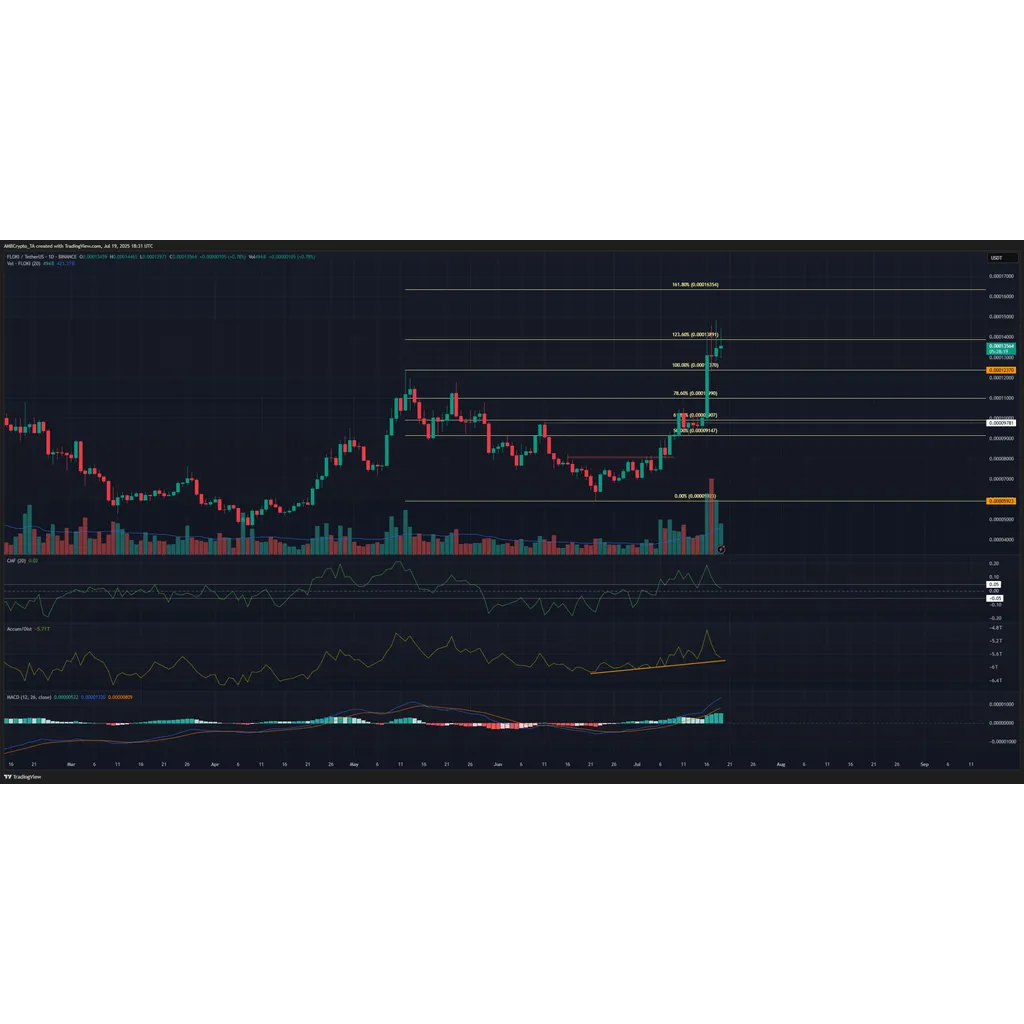Click the -6.4T Accum/Dist axis label

click(x=997, y=680)
